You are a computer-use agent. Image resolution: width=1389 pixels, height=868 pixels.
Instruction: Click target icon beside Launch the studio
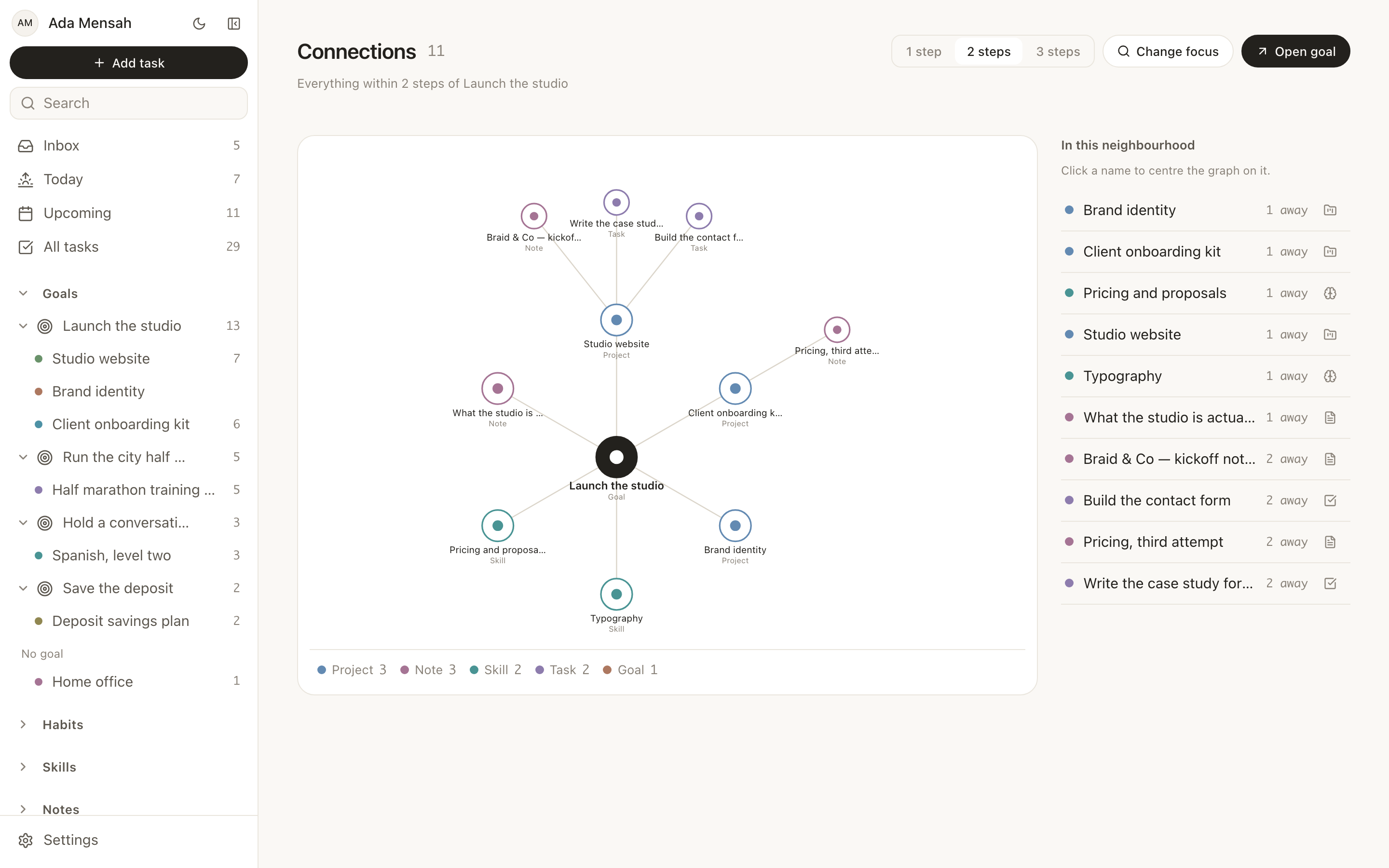45,326
